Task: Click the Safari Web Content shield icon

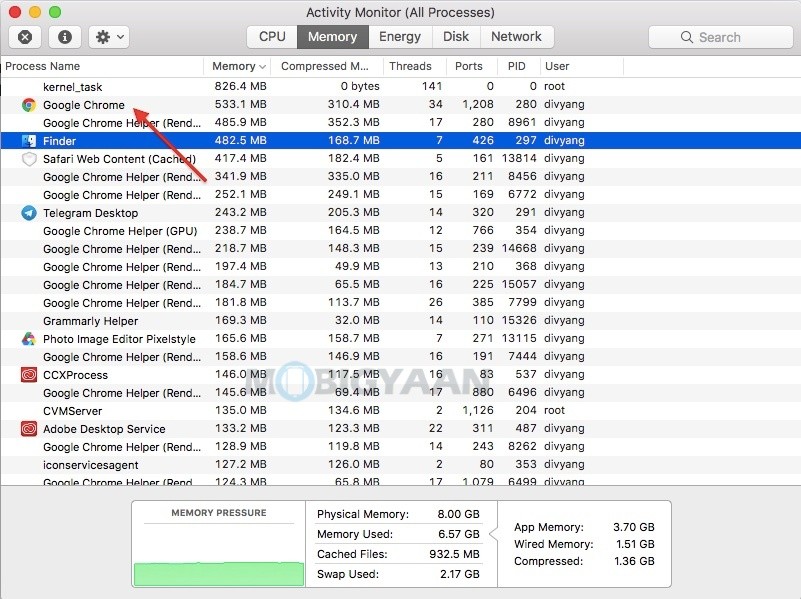Action: (29, 159)
